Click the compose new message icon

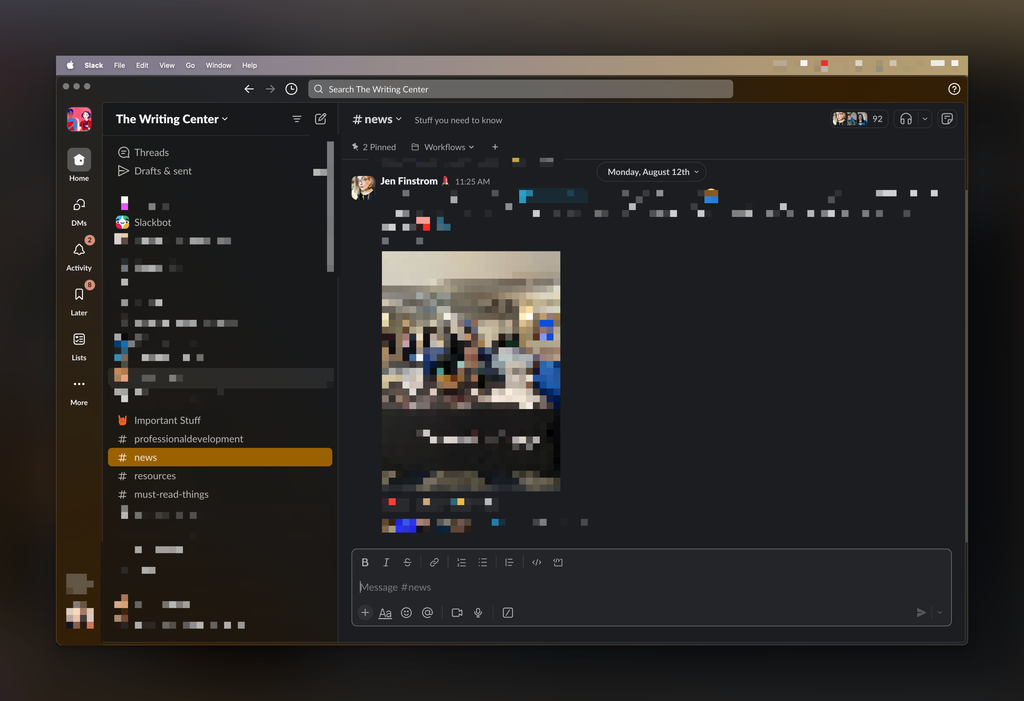tap(321, 119)
